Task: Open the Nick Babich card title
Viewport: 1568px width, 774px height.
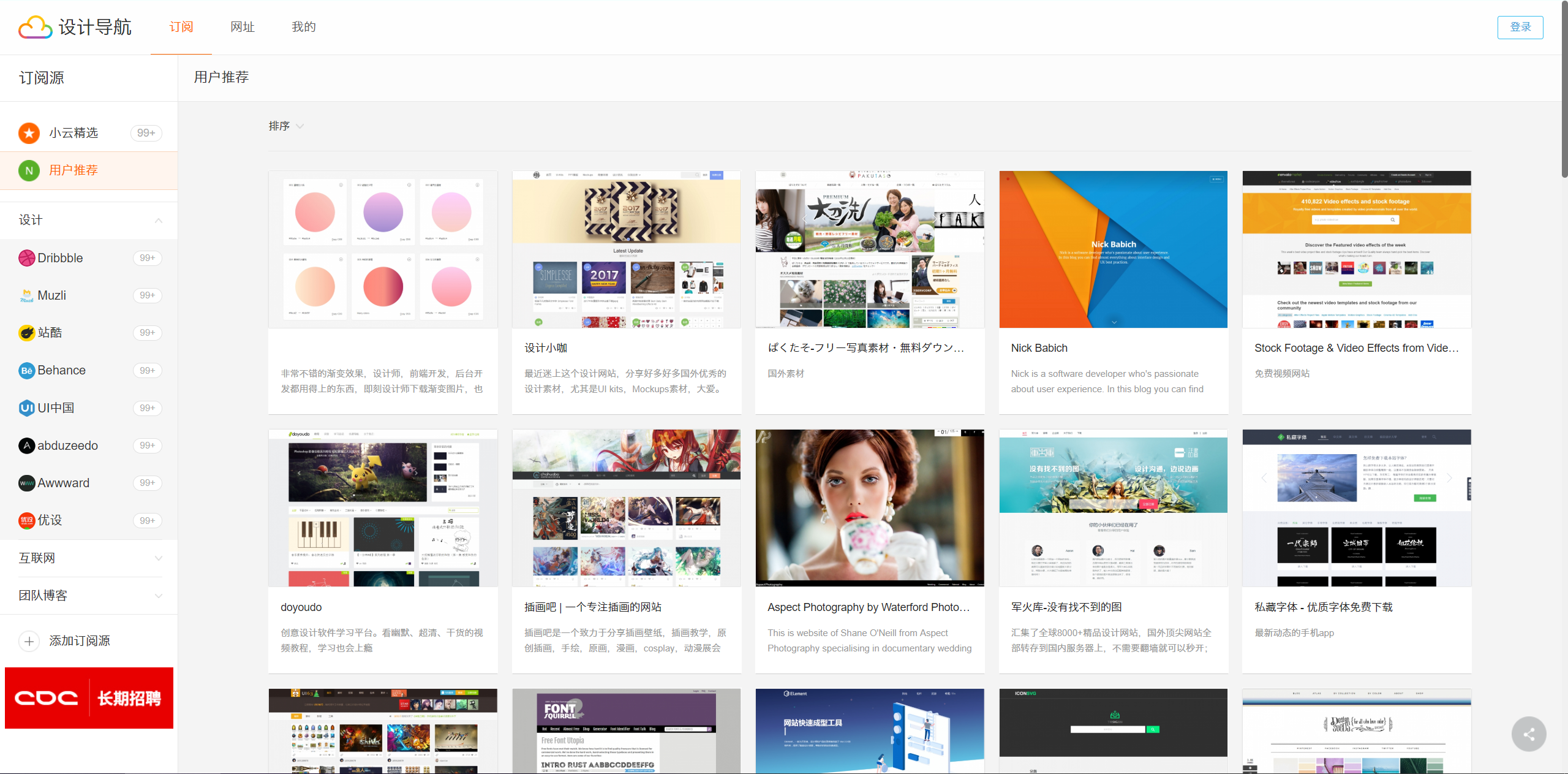Action: (1039, 348)
